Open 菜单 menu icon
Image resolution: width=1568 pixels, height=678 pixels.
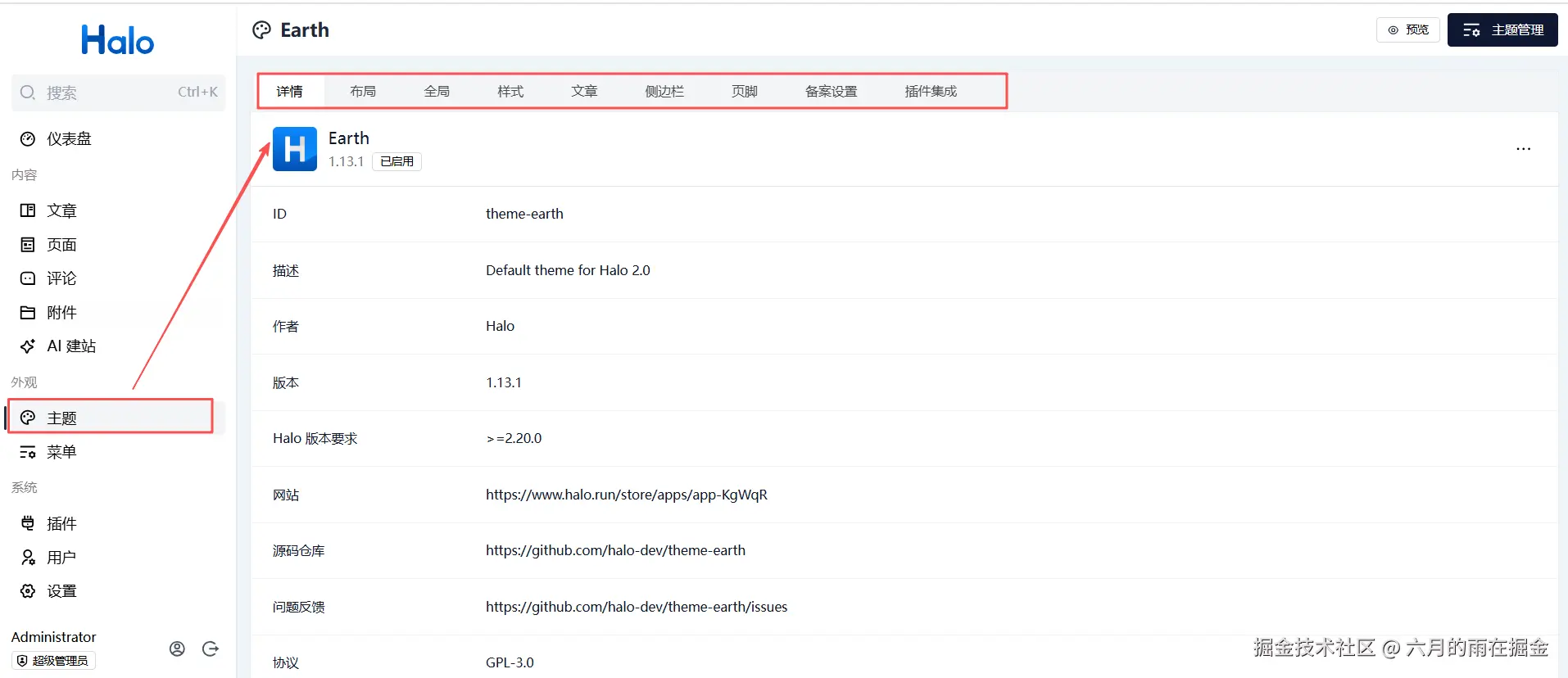[28, 452]
